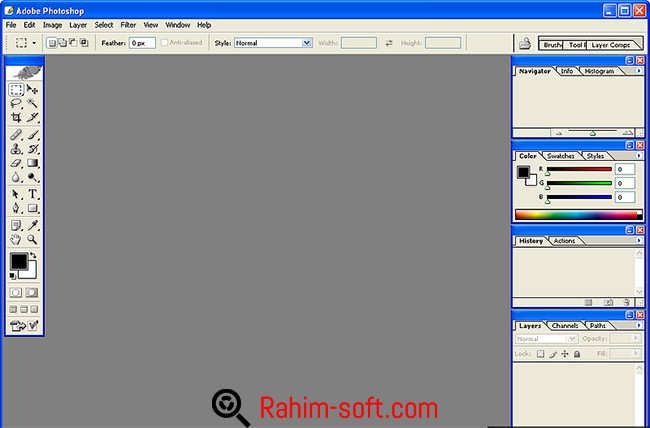
Task: Select the Type tool
Action: click(x=32, y=194)
